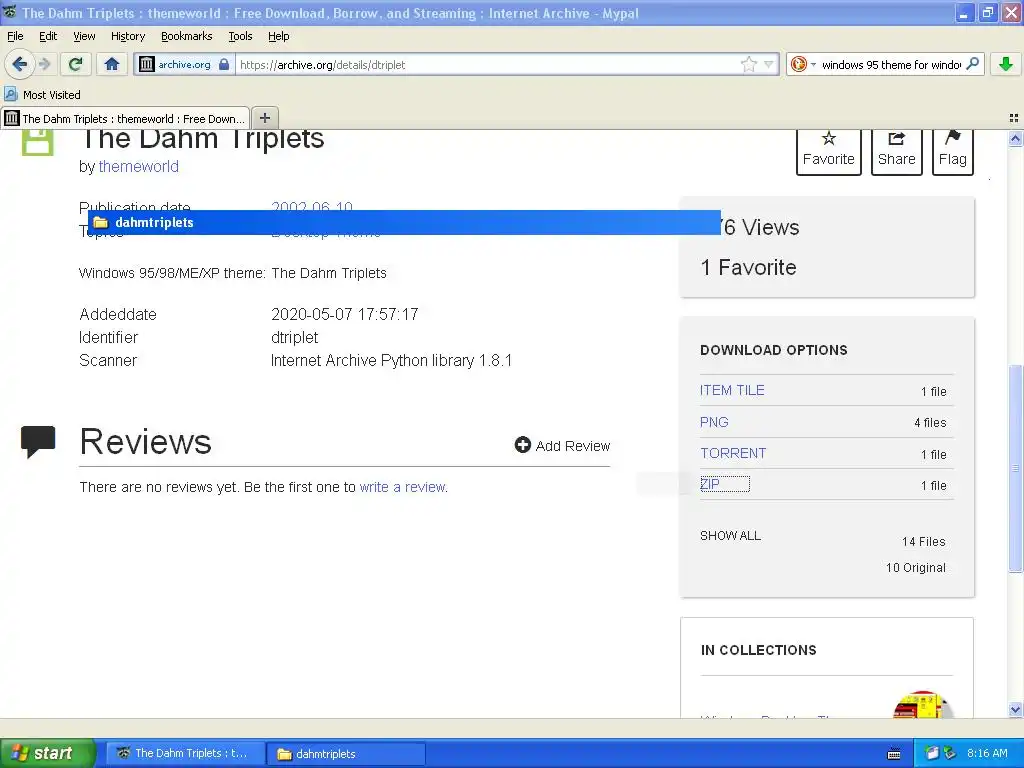Open the list all tabs button
This screenshot has height=768, width=1024.
1014,118
